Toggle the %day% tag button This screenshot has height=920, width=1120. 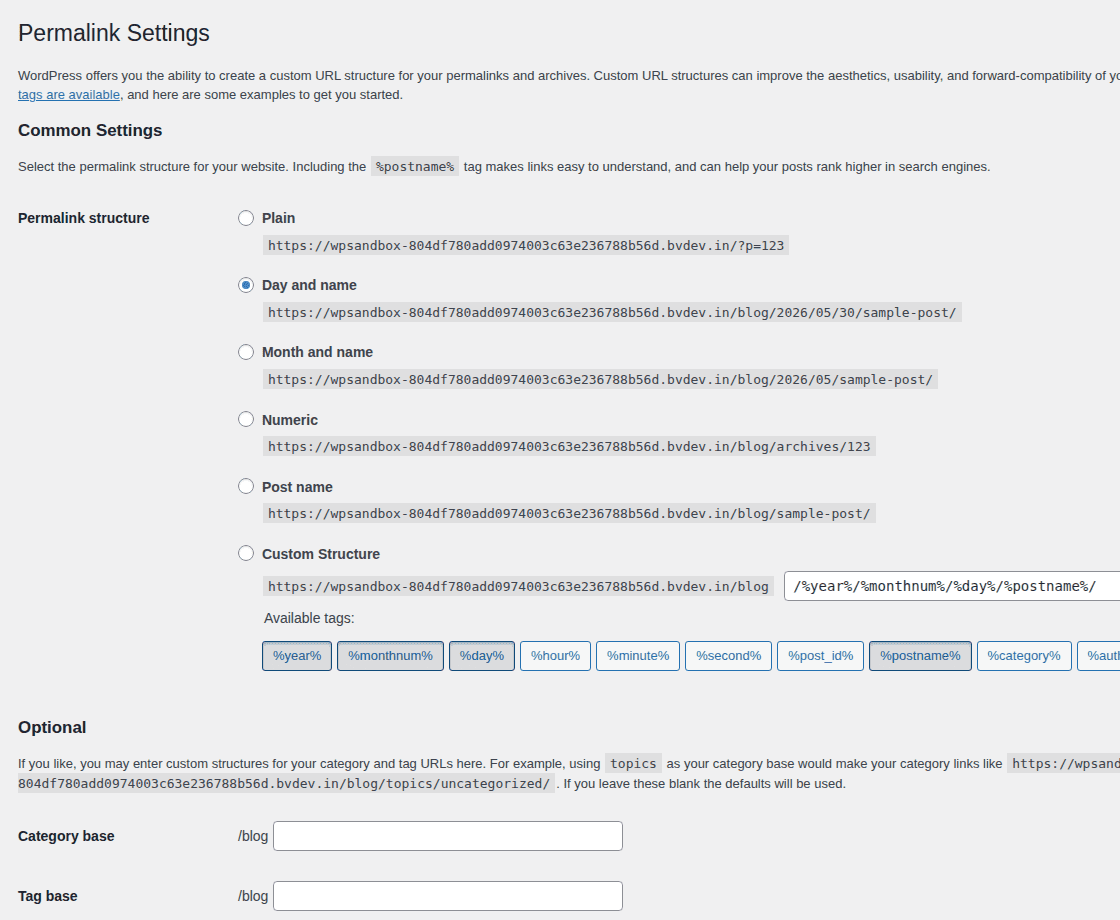coord(482,656)
